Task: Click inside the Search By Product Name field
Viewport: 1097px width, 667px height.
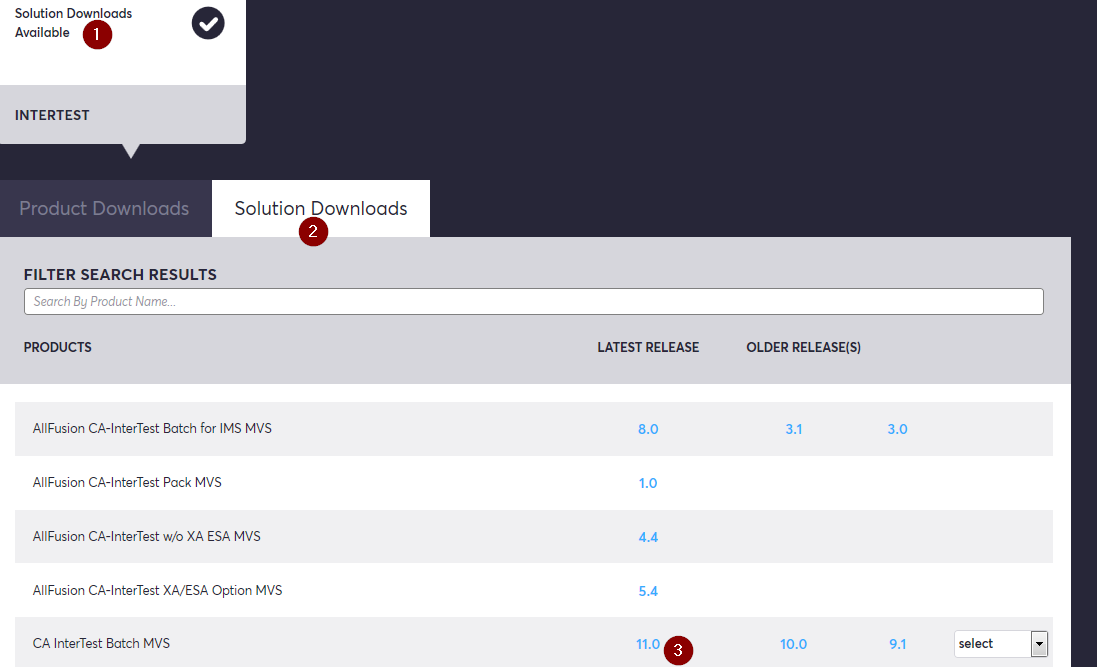Action: 533,301
